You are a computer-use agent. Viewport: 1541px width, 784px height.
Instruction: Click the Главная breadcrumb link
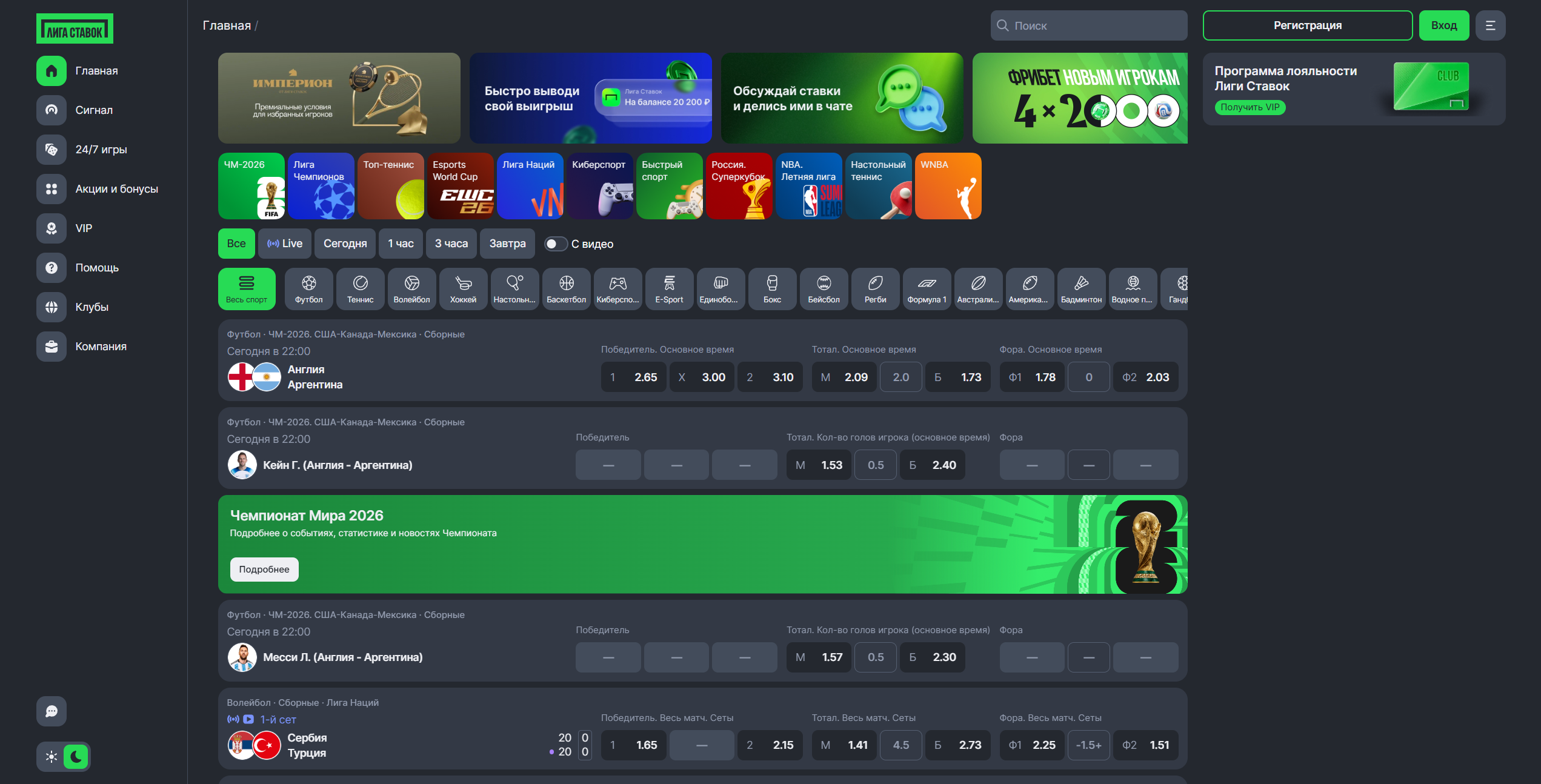[x=227, y=25]
